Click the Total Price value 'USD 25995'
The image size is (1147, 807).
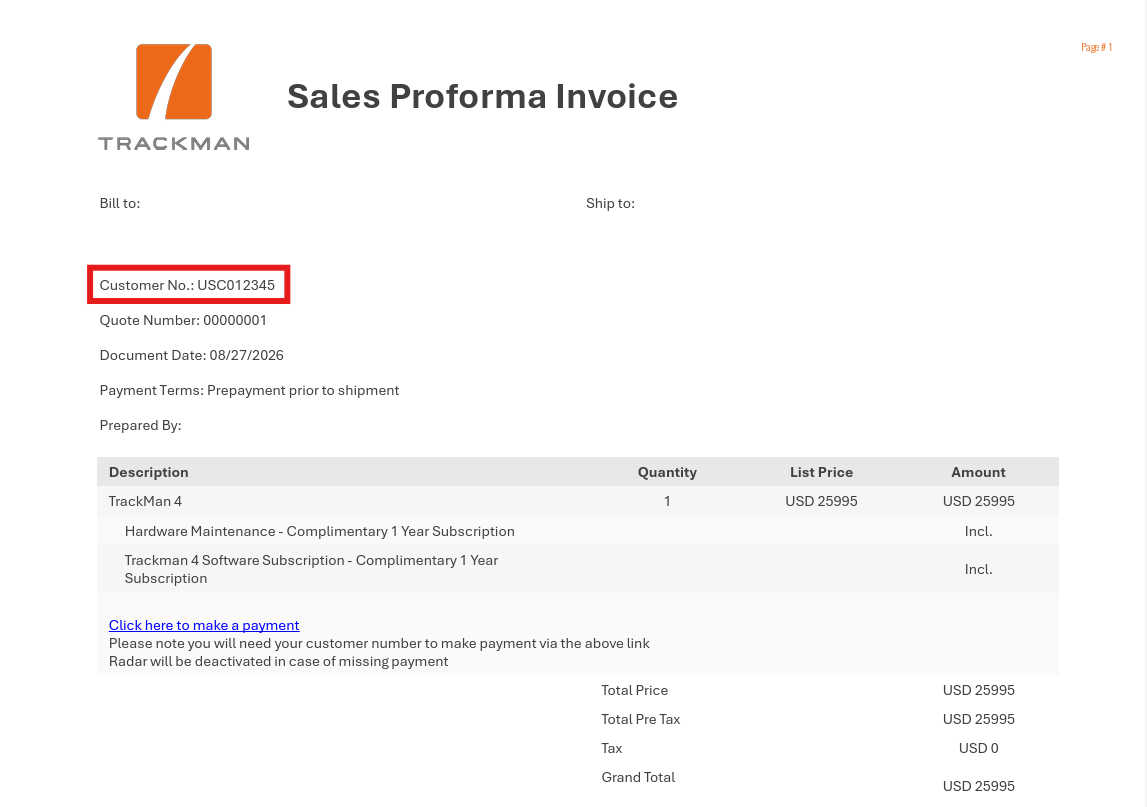[979, 691]
